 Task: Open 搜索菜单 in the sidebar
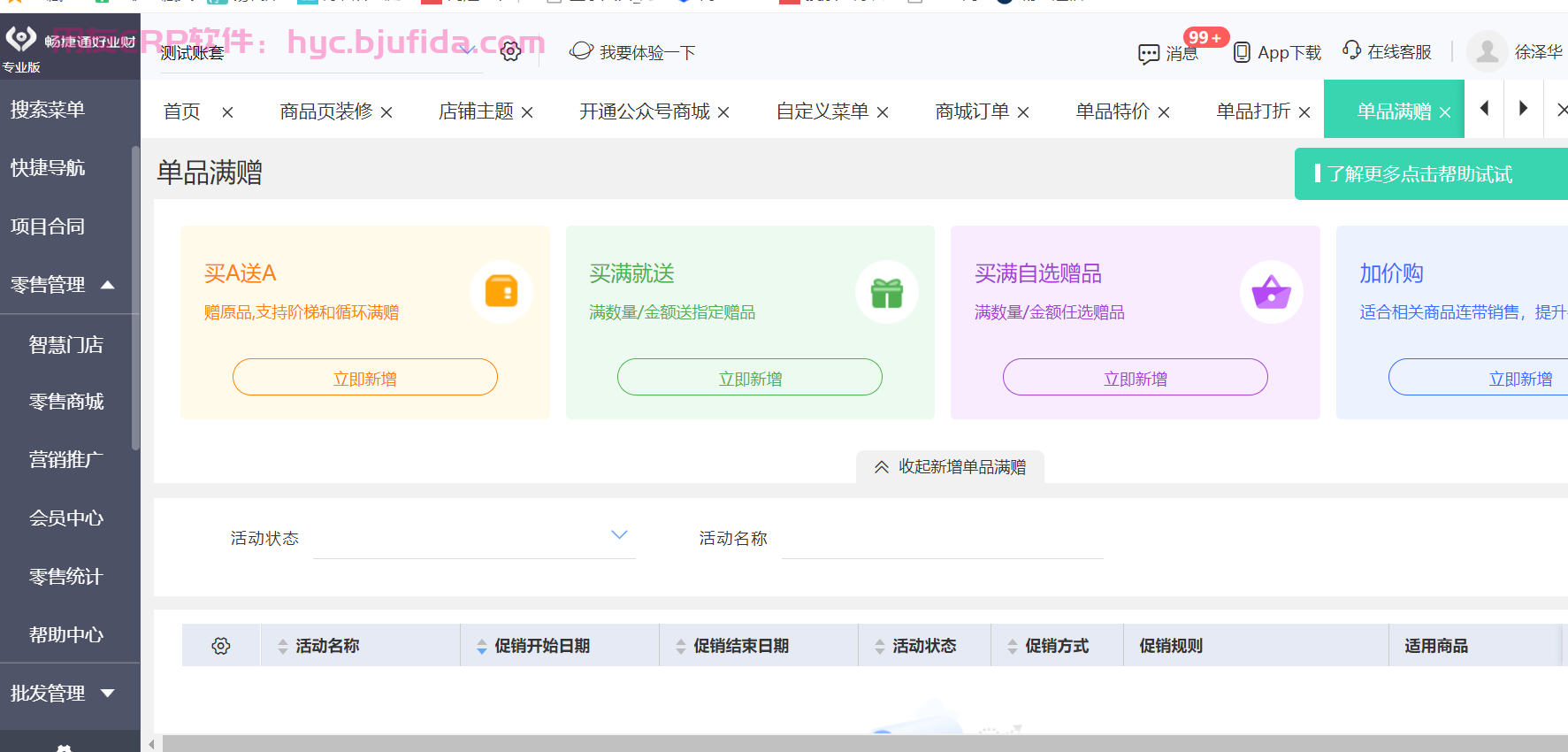48,110
